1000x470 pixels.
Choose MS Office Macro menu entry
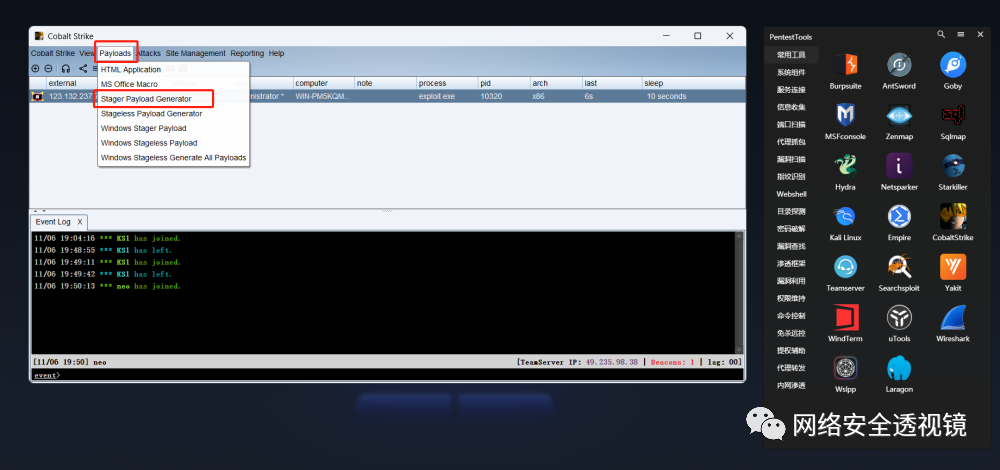click(173, 84)
